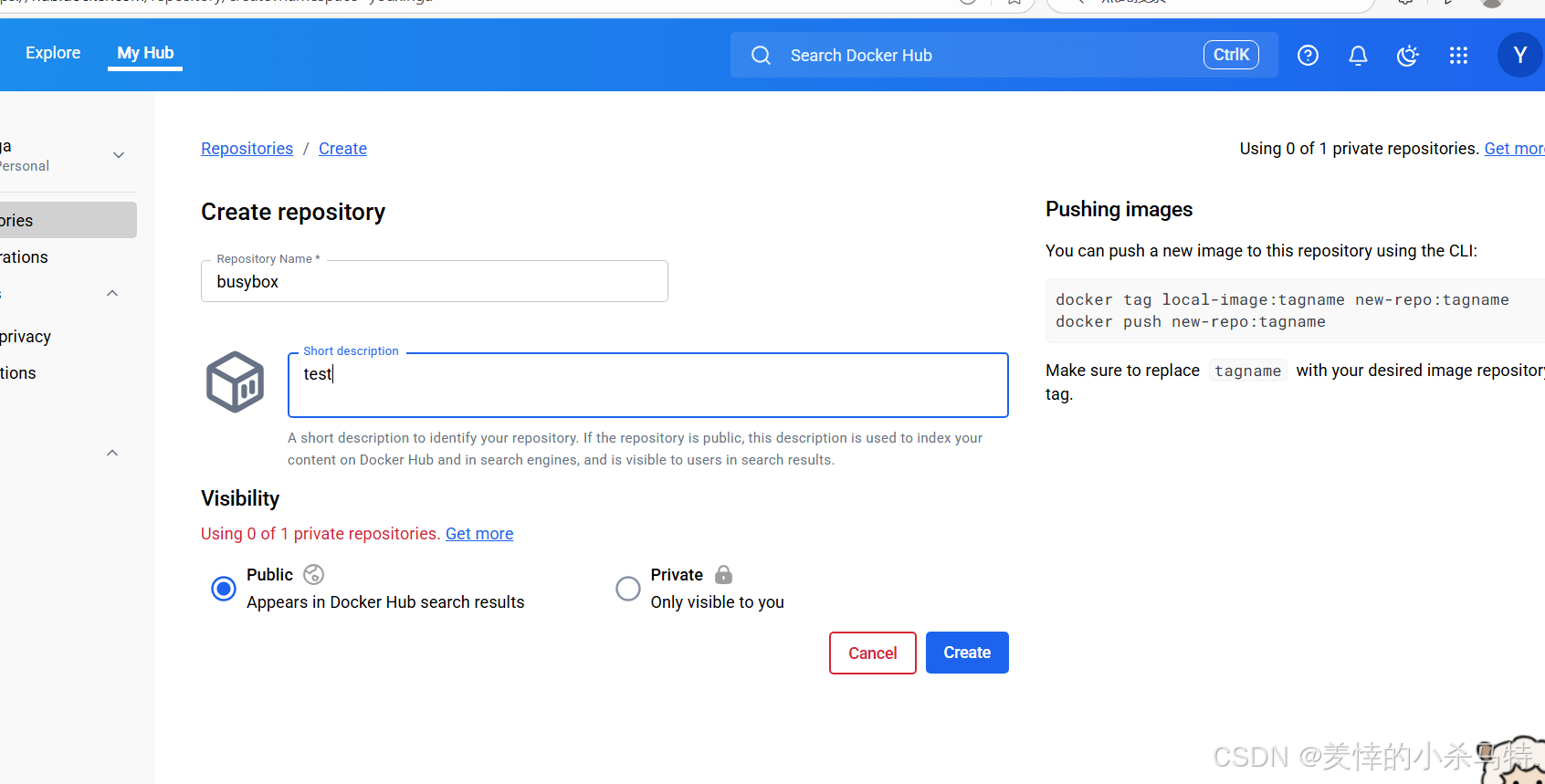
Task: Click the Visibility section heading
Action: point(240,498)
